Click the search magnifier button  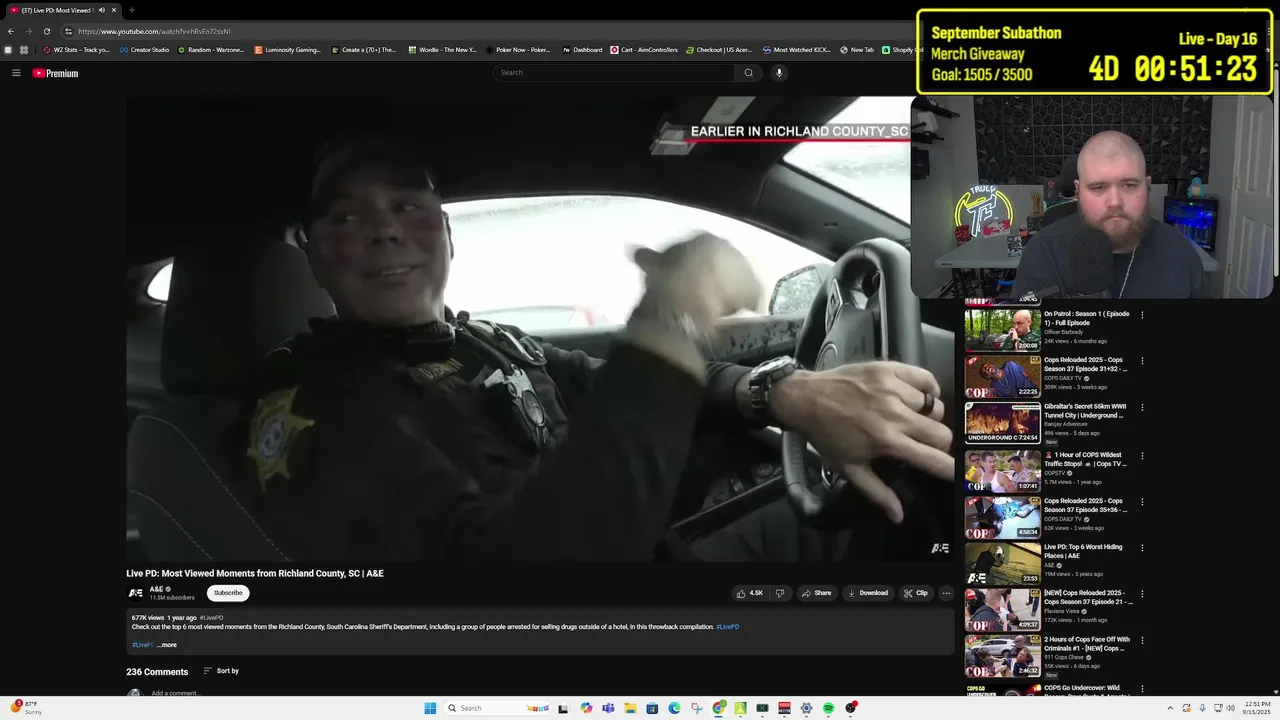(x=748, y=73)
